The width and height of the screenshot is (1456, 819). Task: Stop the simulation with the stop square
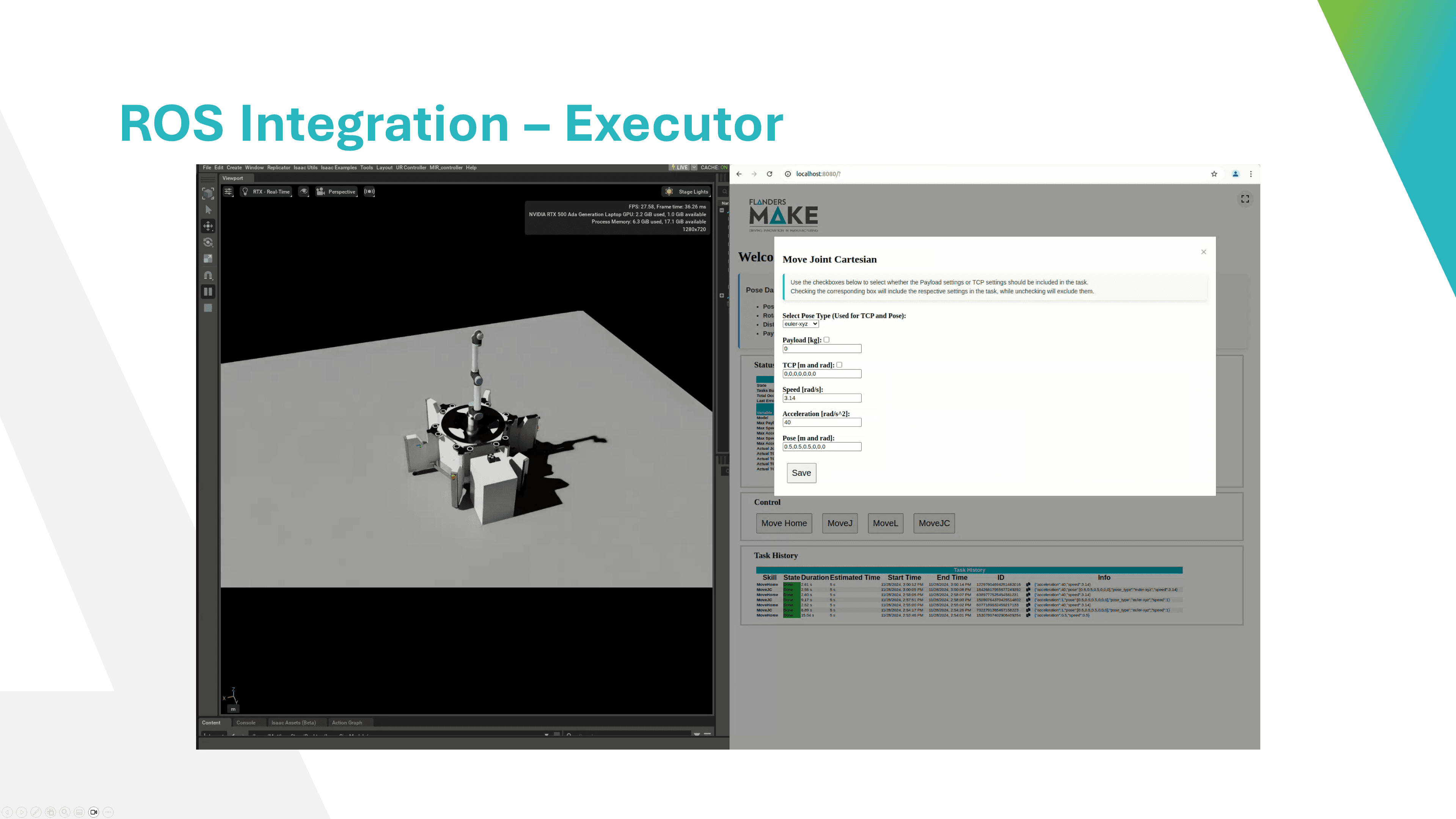208,308
